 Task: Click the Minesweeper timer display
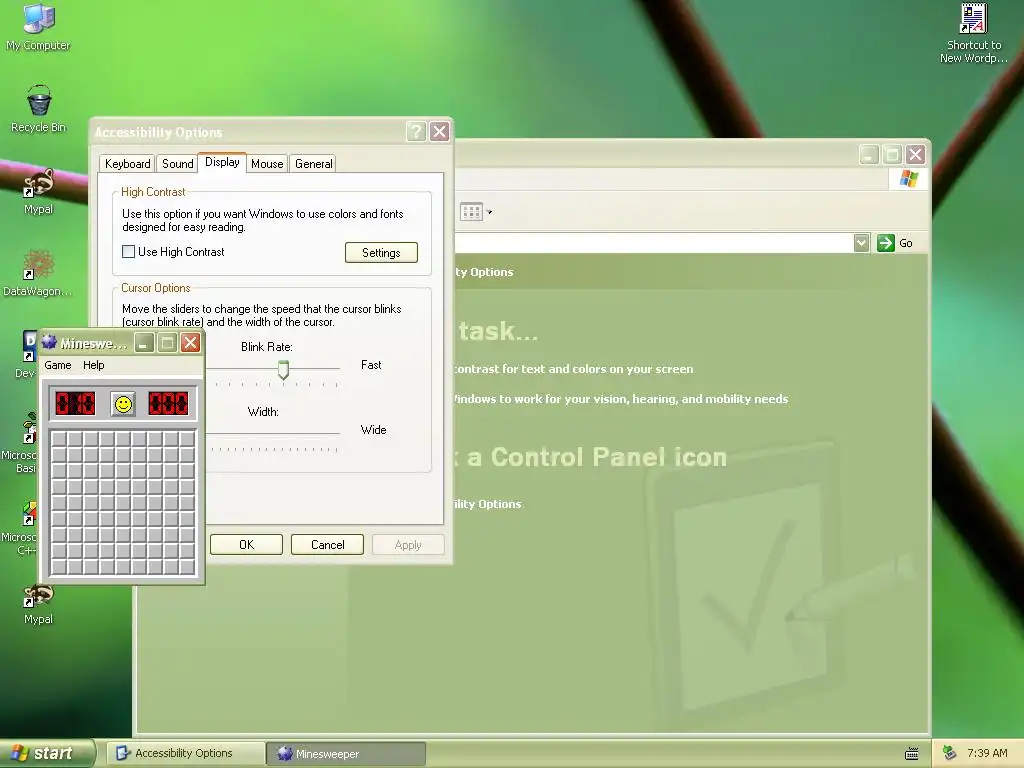pyautogui.click(x=168, y=404)
